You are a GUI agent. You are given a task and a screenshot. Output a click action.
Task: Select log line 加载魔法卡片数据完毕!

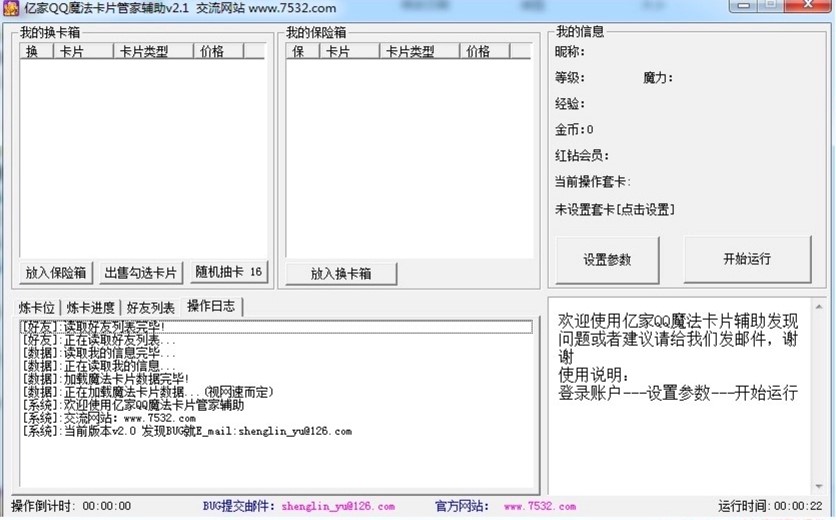[276, 379]
